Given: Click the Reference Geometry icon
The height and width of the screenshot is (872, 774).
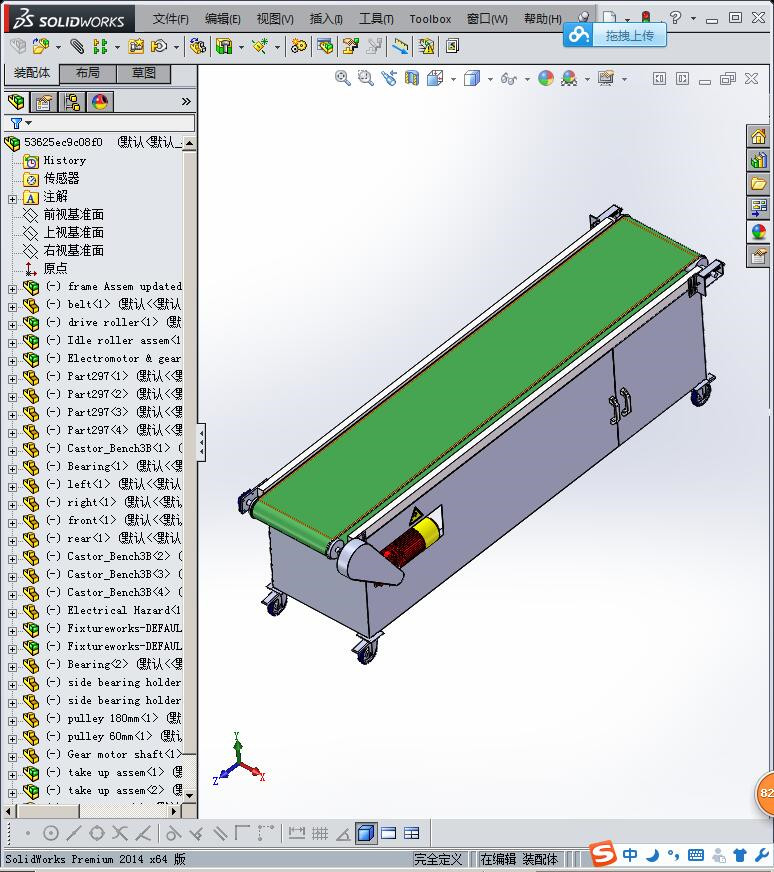Looking at the screenshot, I should pyautogui.click(x=260, y=46).
